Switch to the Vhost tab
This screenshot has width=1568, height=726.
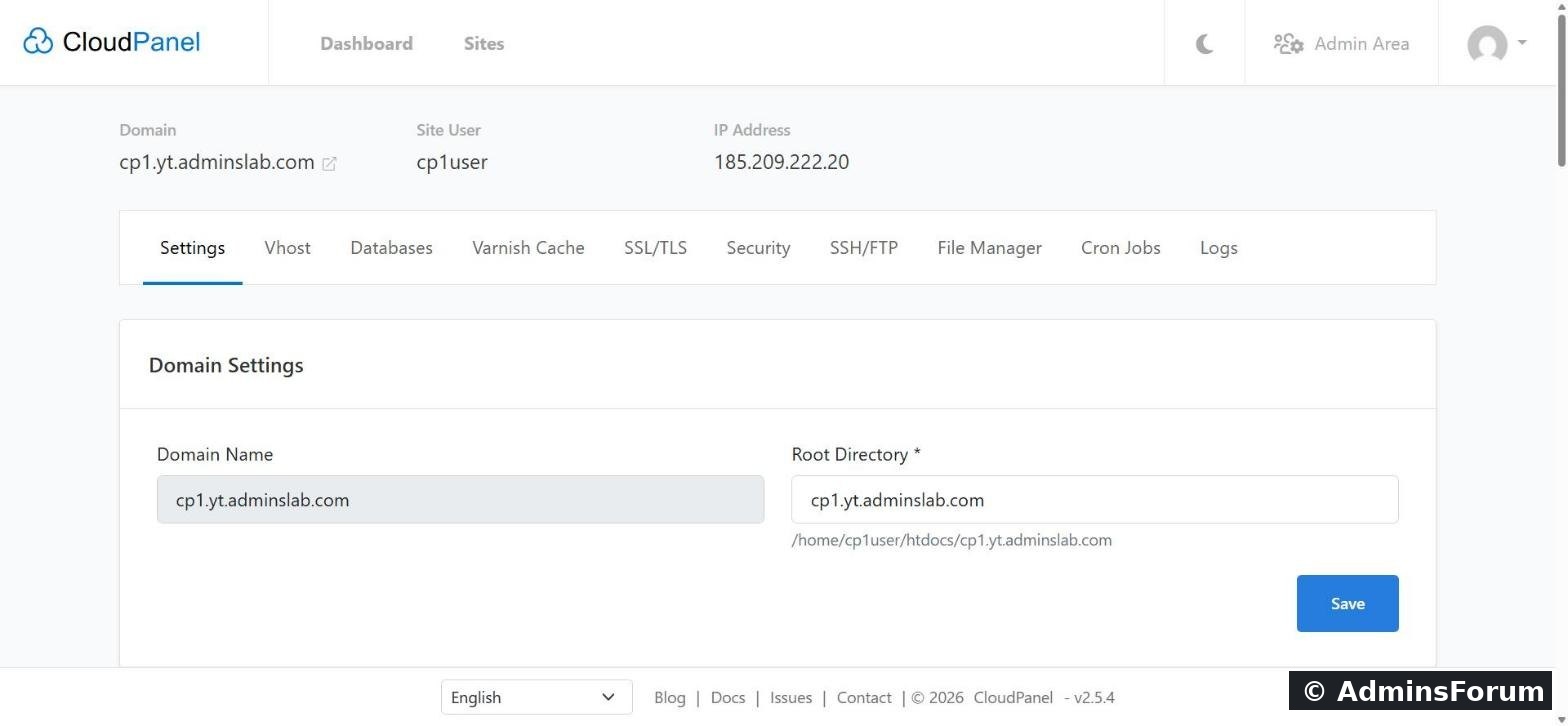[x=287, y=248]
